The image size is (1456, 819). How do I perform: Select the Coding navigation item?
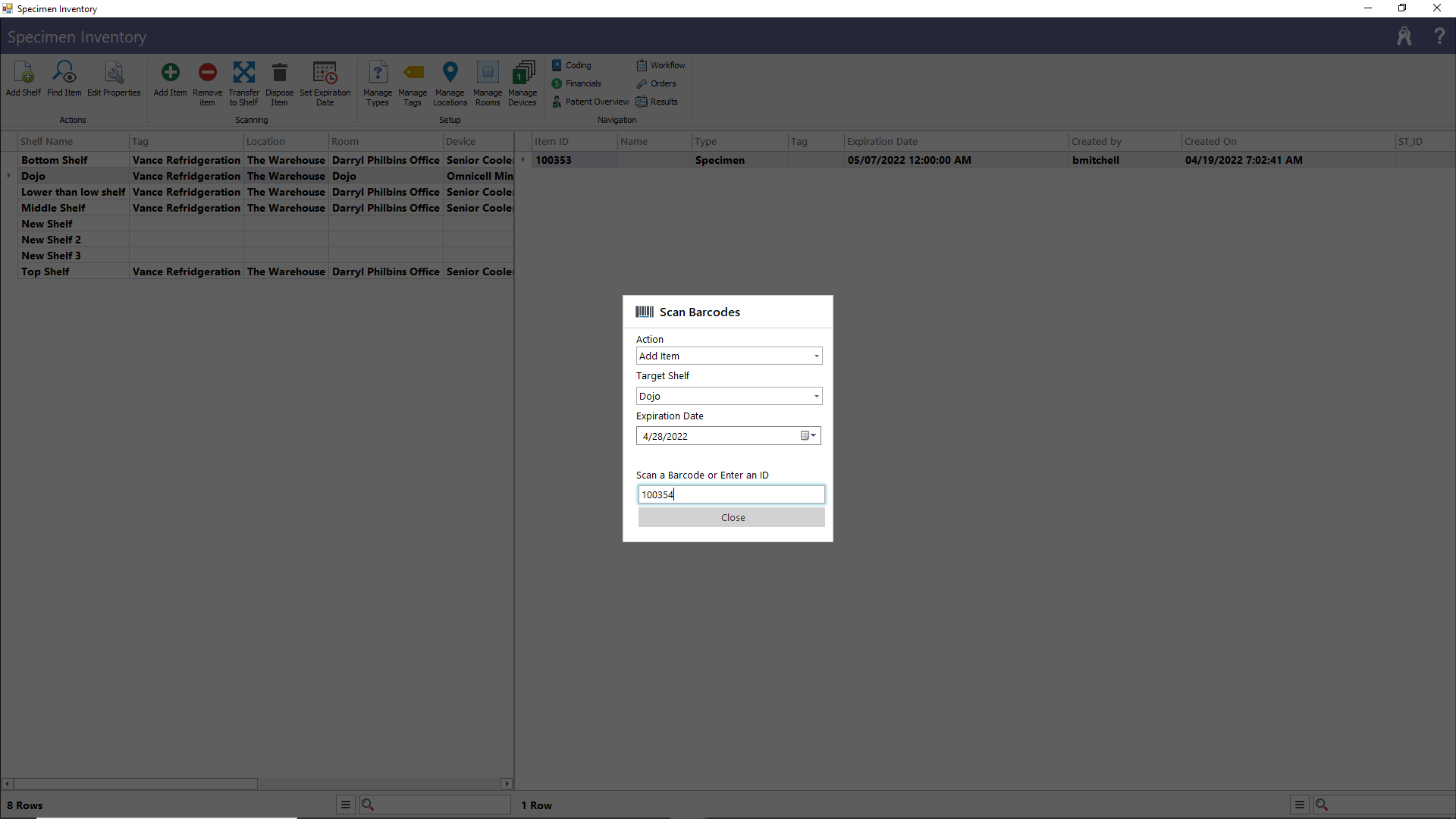tap(578, 64)
